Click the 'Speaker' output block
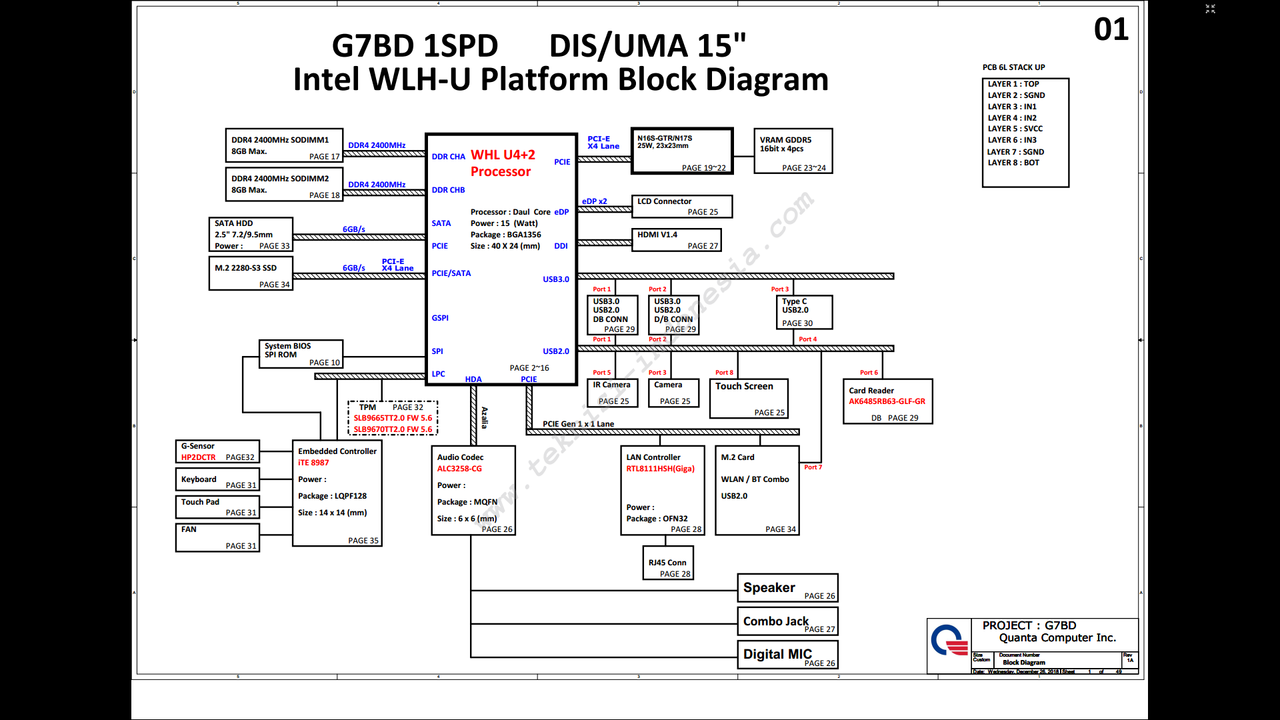Image resolution: width=1280 pixels, height=720 pixels. point(788,588)
